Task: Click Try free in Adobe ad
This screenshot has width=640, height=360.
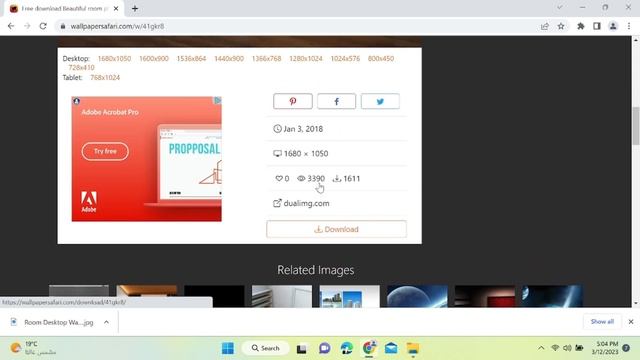Action: 105,151
